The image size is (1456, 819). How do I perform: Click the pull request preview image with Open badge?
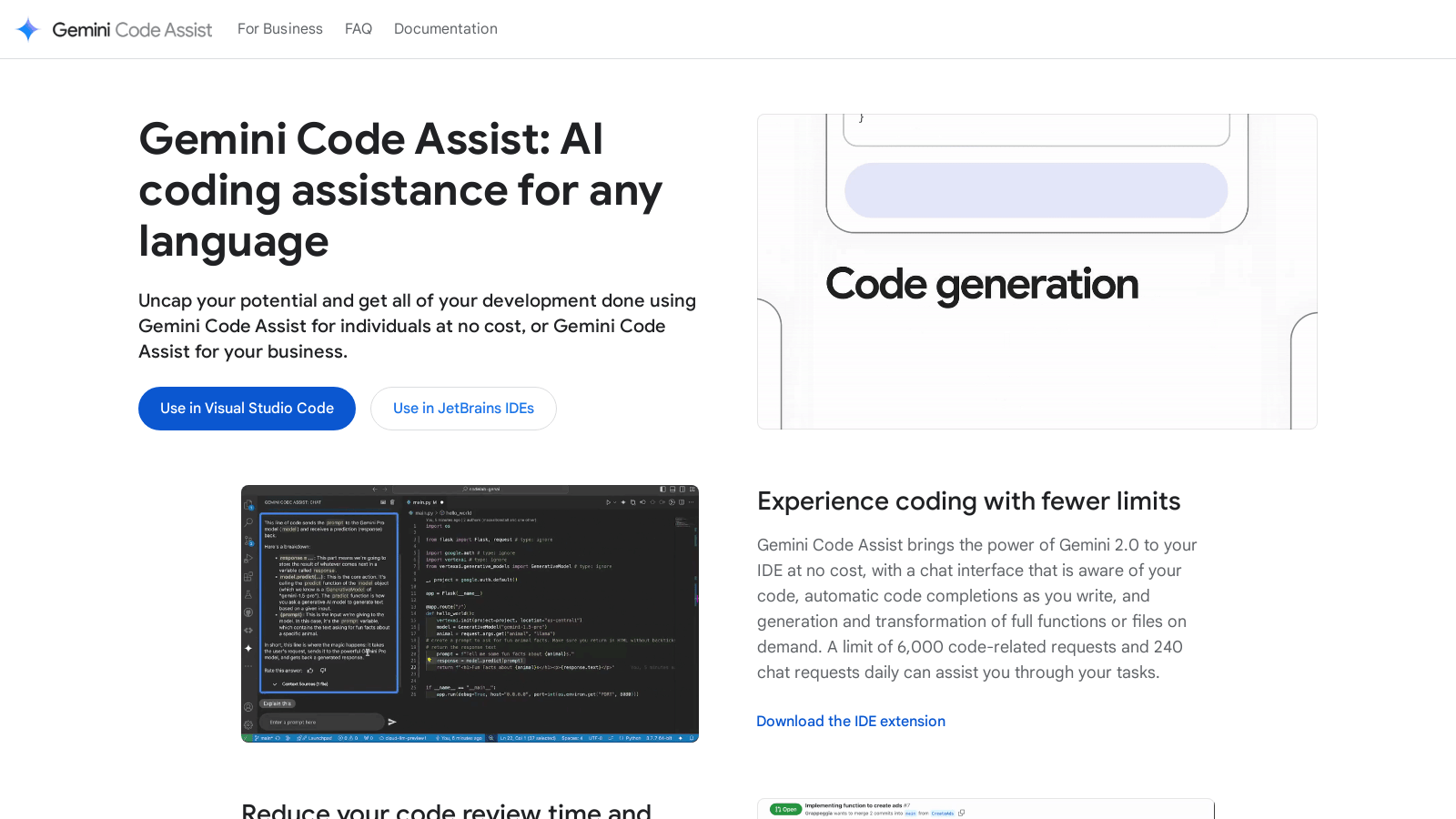986,809
